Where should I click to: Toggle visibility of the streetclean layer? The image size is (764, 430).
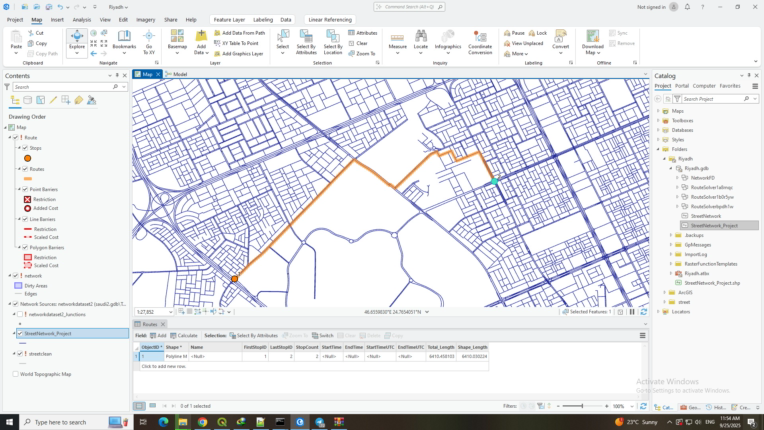[x=20, y=354]
